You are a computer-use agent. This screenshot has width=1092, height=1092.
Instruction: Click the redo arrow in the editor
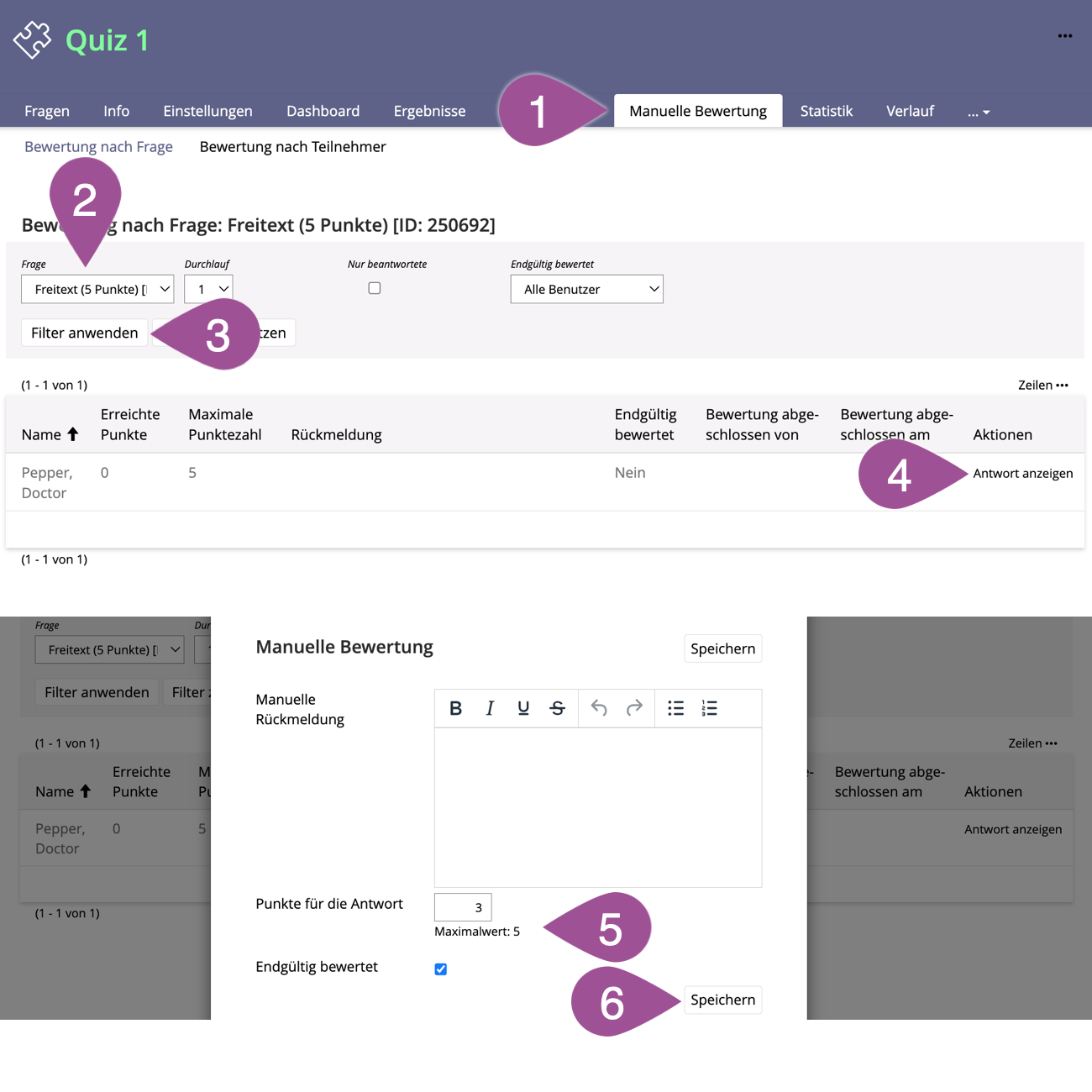634,708
